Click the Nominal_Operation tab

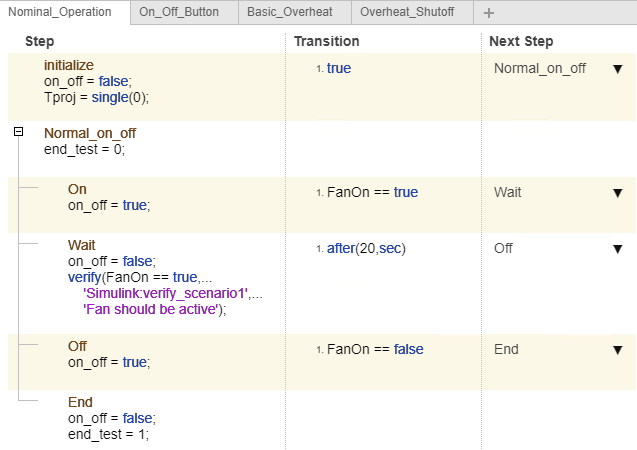pyautogui.click(x=65, y=12)
